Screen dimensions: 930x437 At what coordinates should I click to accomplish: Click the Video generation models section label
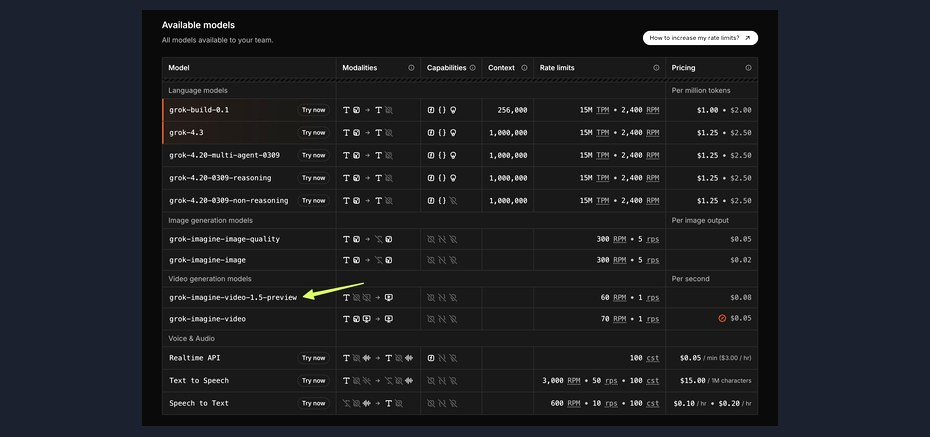tap(210, 279)
